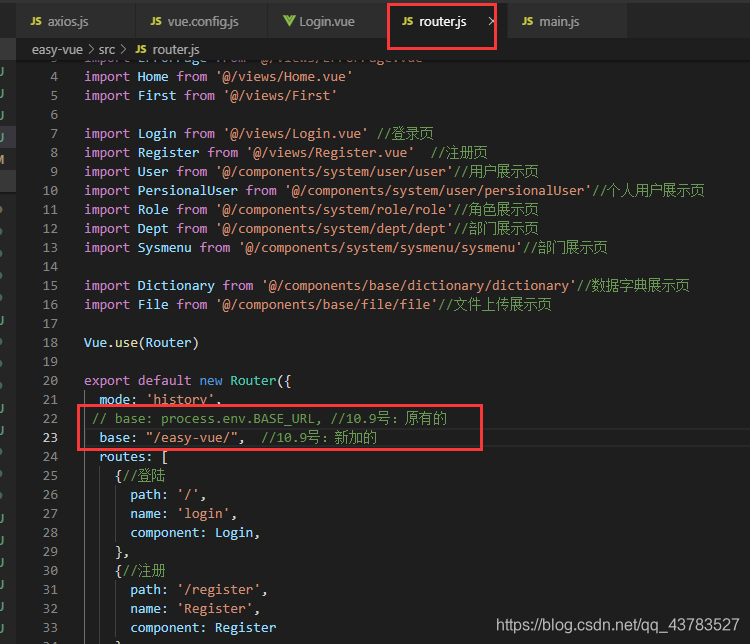Click "component: Register" on line 33

[x=203, y=628]
